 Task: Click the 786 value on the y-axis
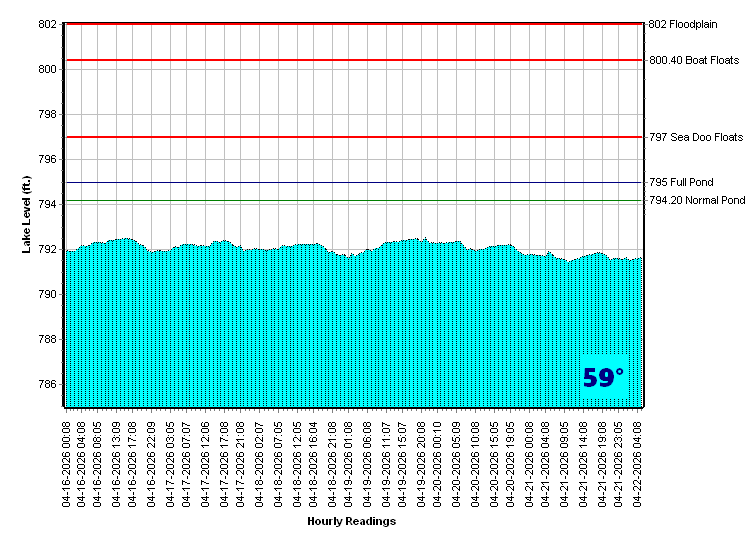pyautogui.click(x=48, y=385)
